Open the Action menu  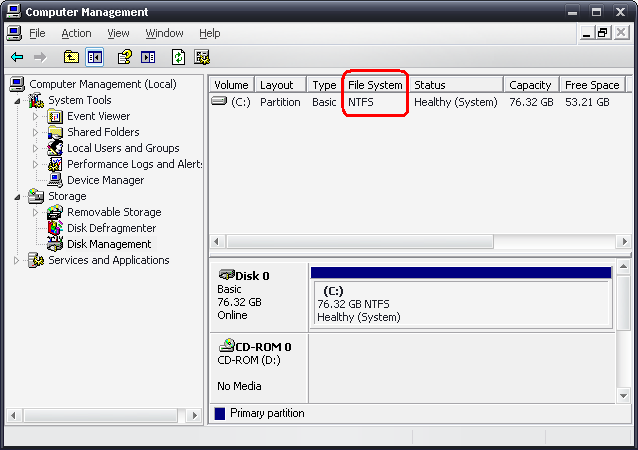coord(76,33)
